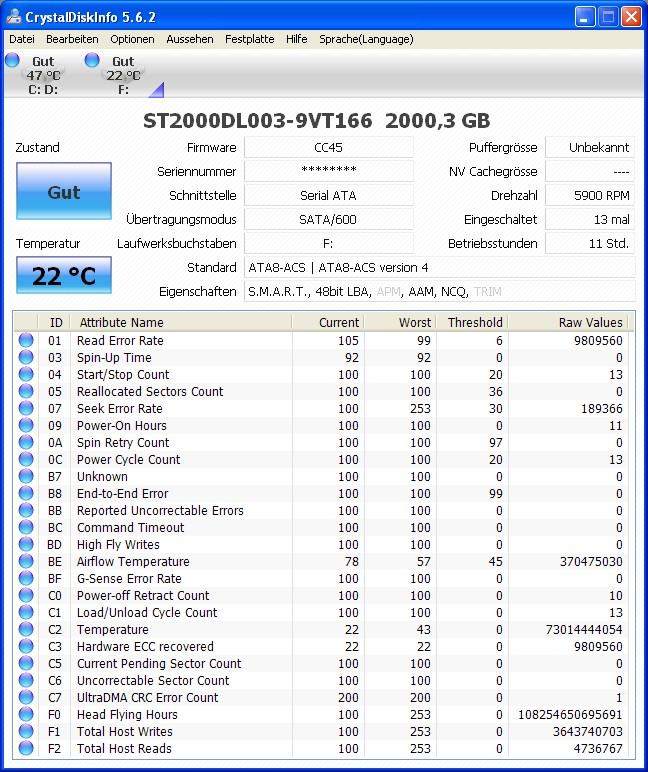Click status orb of UltraDMA CRC Error Count row
This screenshot has height=772, width=648.
click(26, 697)
